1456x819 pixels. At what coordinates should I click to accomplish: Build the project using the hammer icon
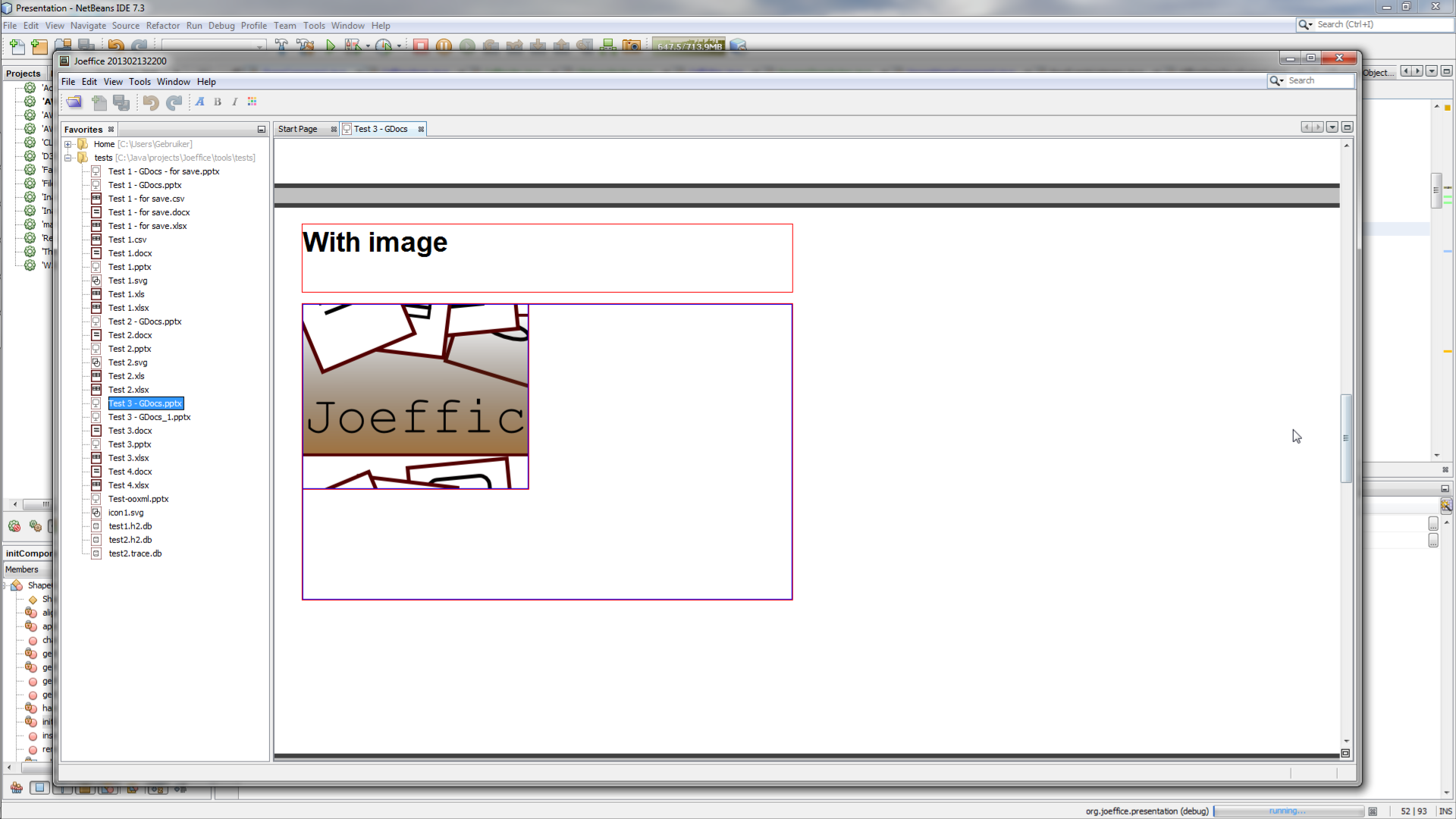280,45
